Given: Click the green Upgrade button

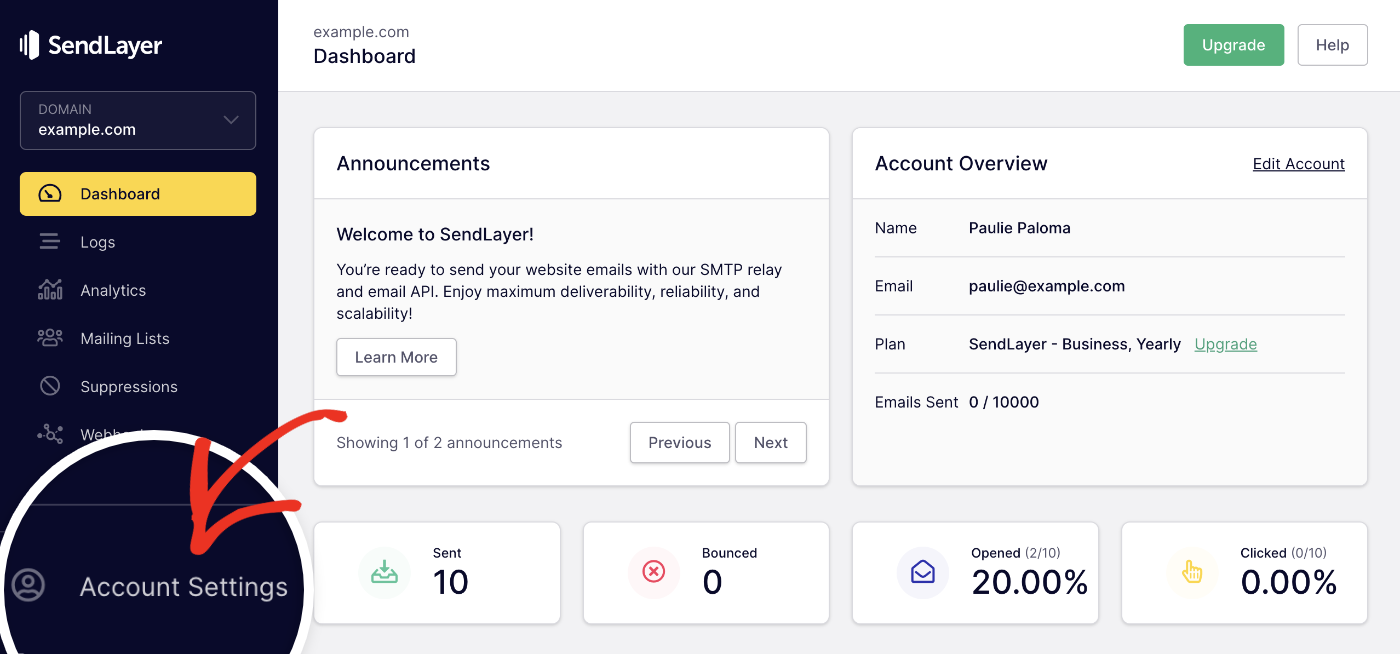Looking at the screenshot, I should click(1233, 44).
